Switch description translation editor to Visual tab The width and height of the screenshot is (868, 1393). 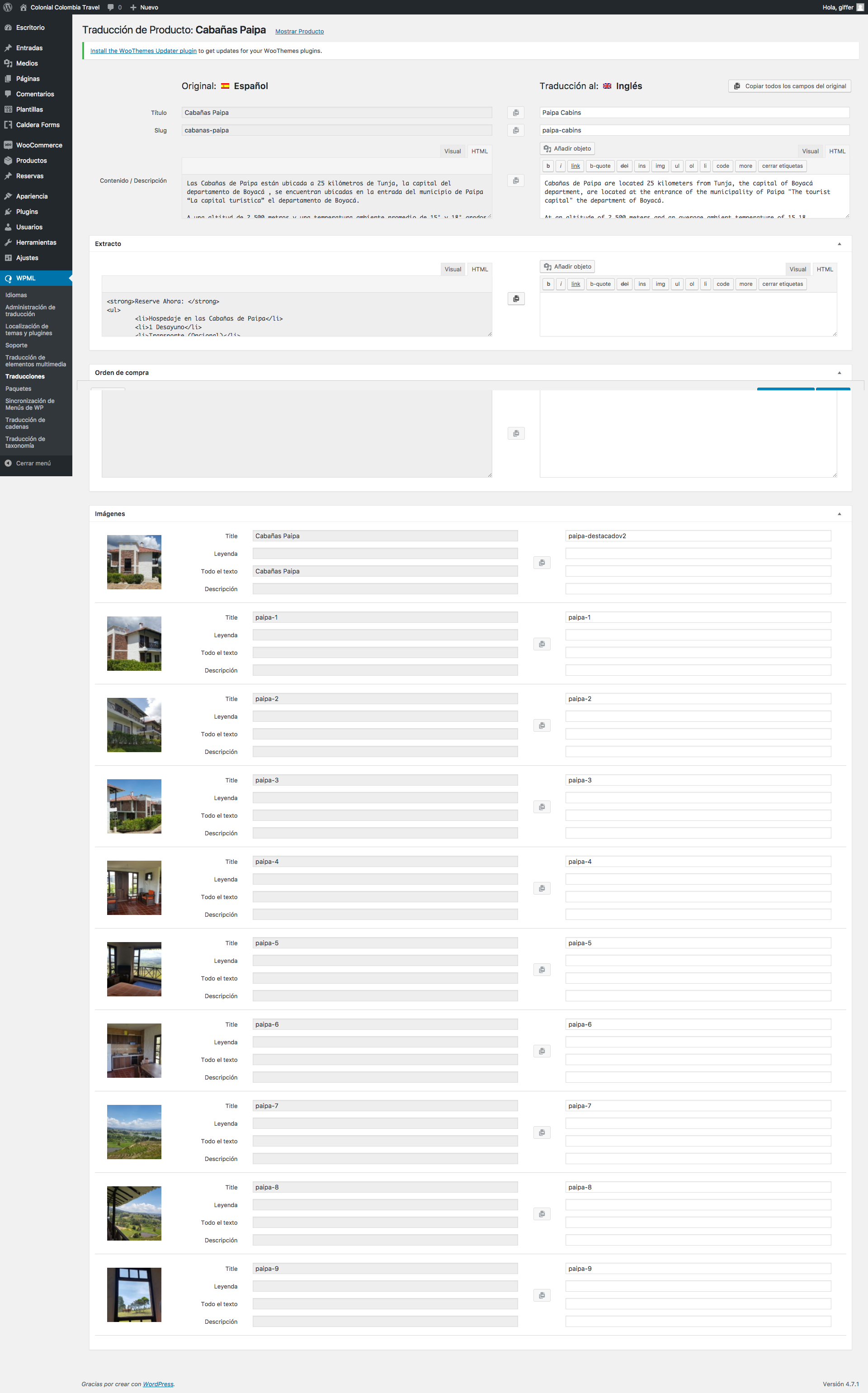coord(810,152)
